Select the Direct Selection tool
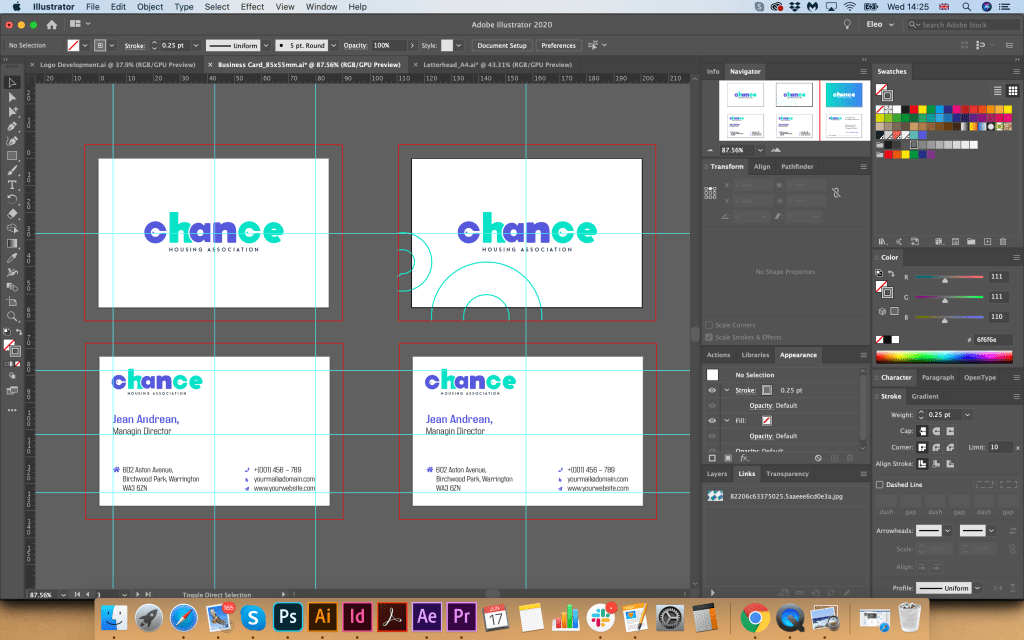 [12, 97]
